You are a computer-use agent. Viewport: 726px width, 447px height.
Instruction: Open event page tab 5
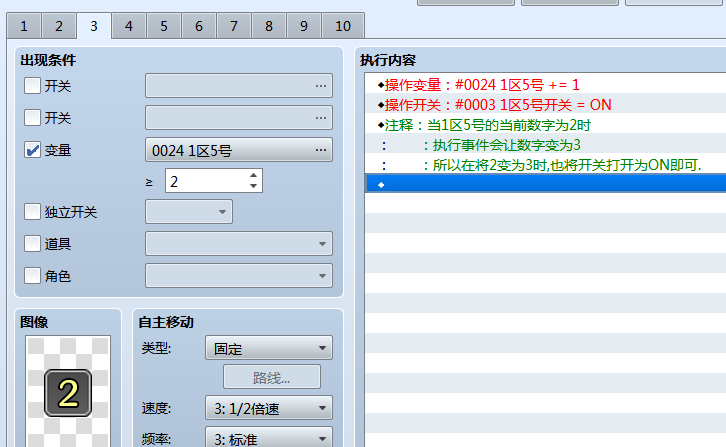point(164,26)
